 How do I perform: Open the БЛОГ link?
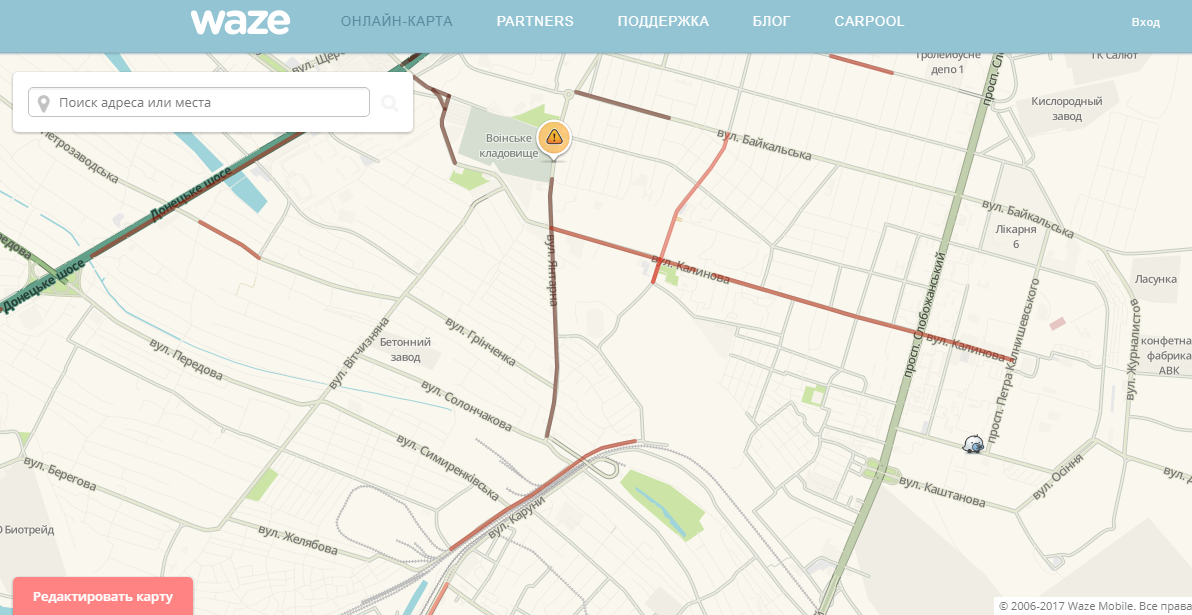[771, 22]
